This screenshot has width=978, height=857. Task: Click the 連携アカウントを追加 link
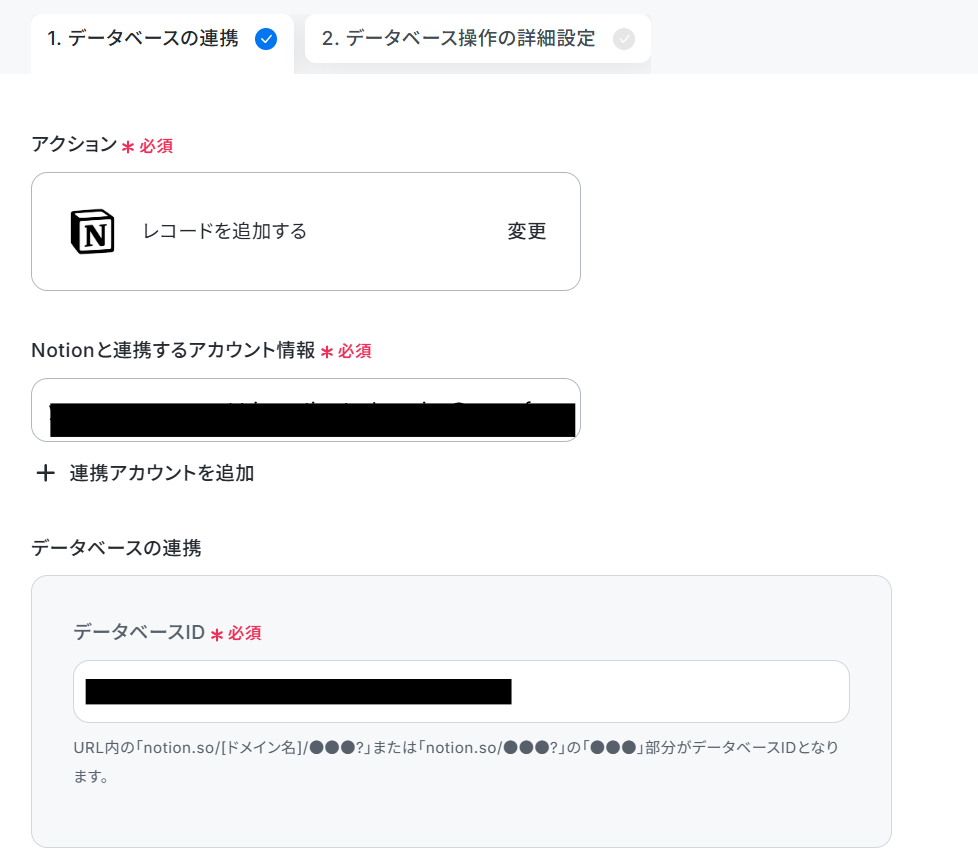click(162, 473)
